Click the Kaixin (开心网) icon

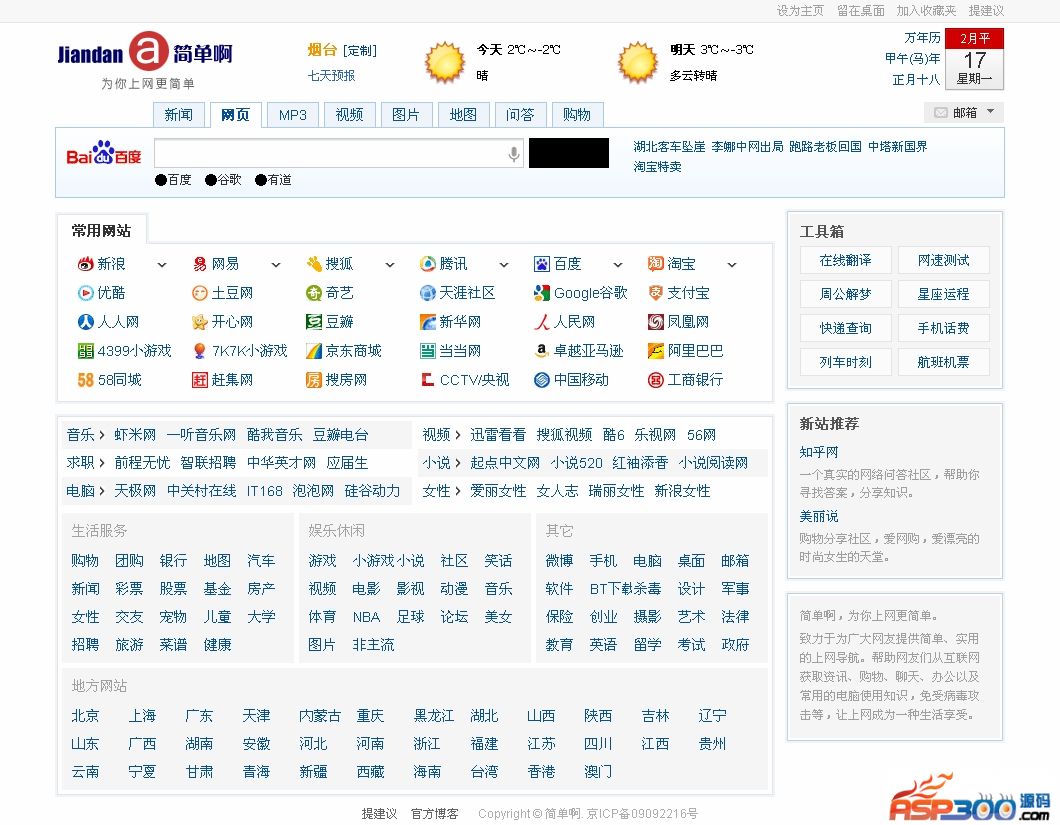click(x=199, y=322)
